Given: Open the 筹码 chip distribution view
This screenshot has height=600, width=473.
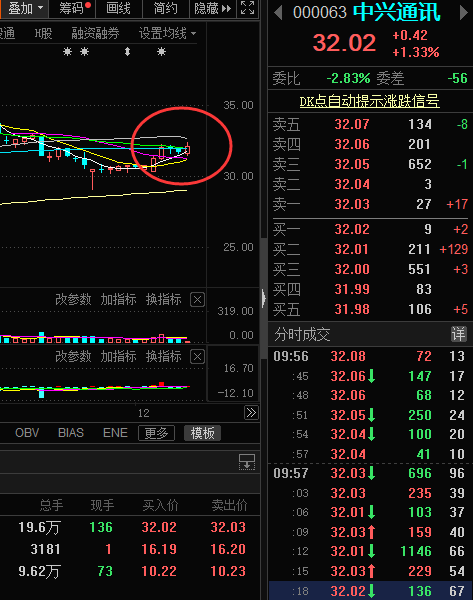Looking at the screenshot, I should click(x=72, y=8).
